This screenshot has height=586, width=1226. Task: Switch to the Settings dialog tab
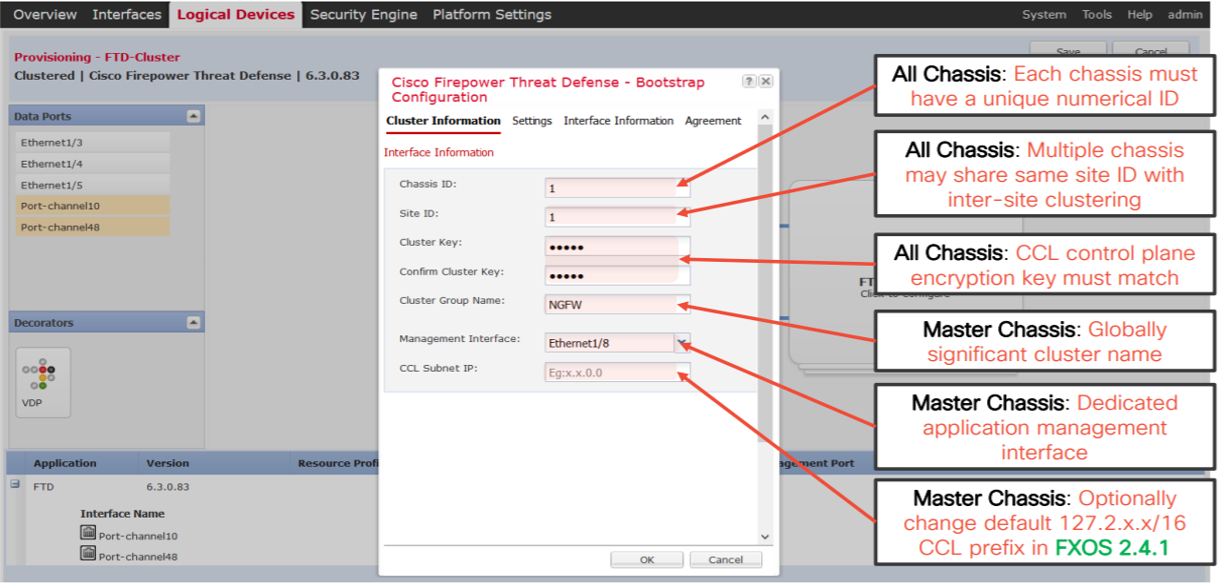(532, 121)
